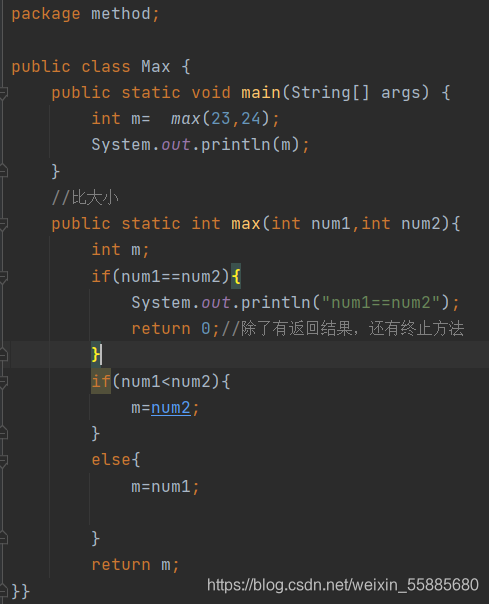
Task: Click the highlighted 'if' before num1<num2
Action: [101, 381]
